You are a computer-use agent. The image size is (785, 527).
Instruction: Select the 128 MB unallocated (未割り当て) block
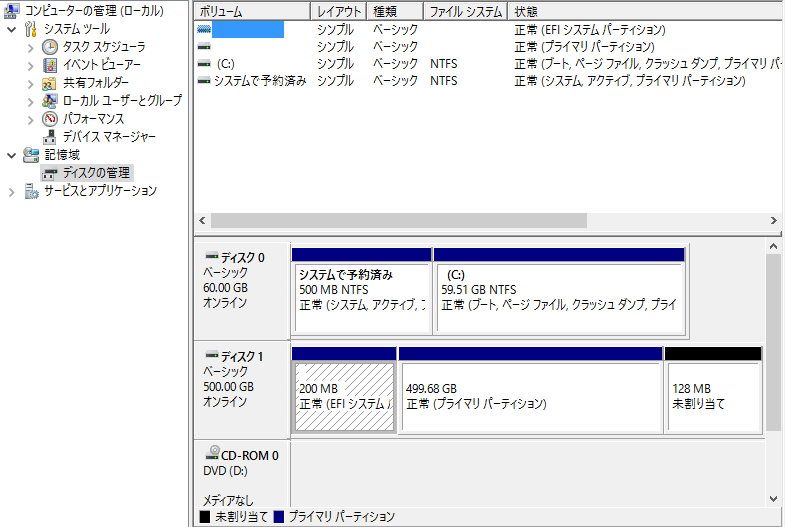712,397
